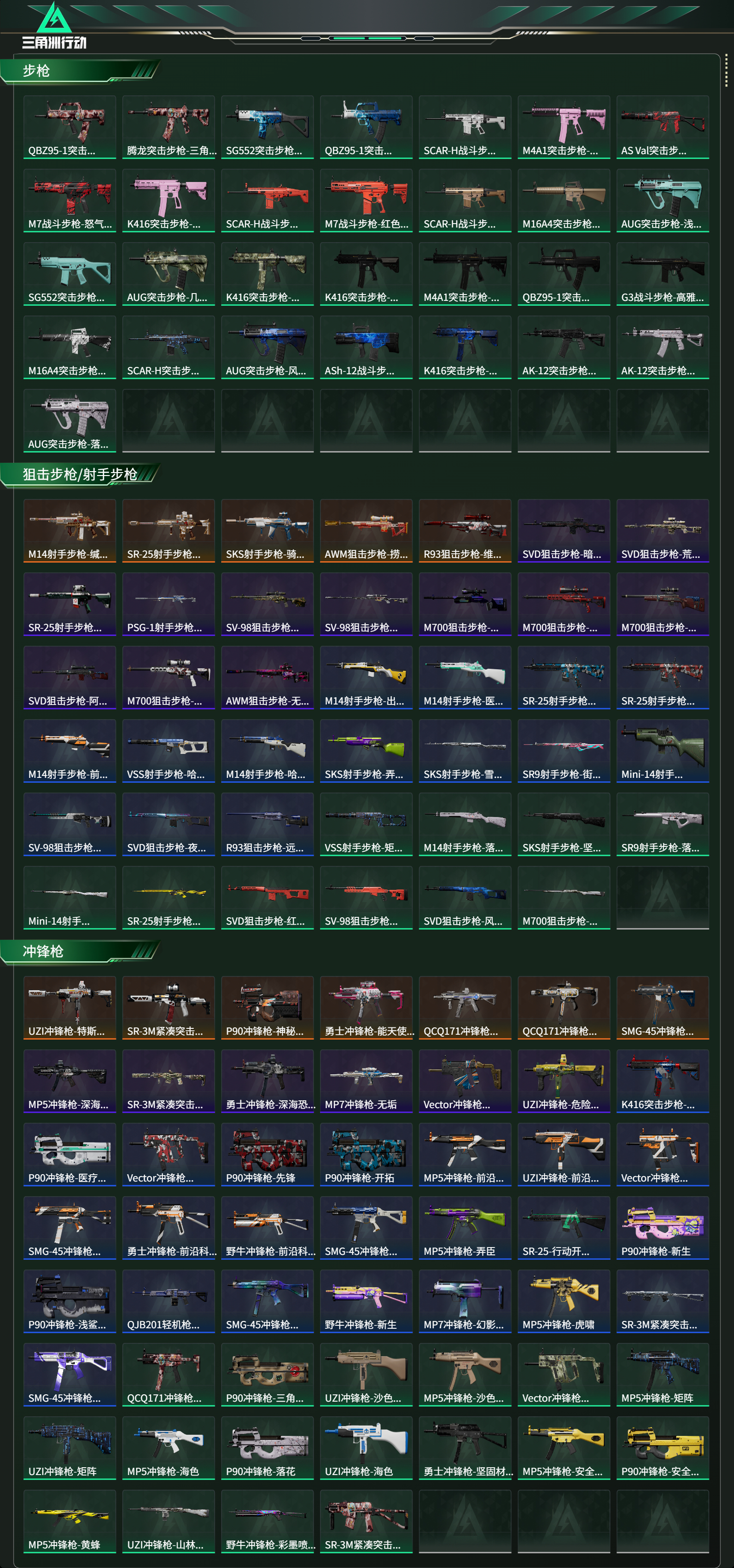Select the G3战斗步枪-高雅 skin
This screenshot has width=734, height=1568.
tap(663, 274)
